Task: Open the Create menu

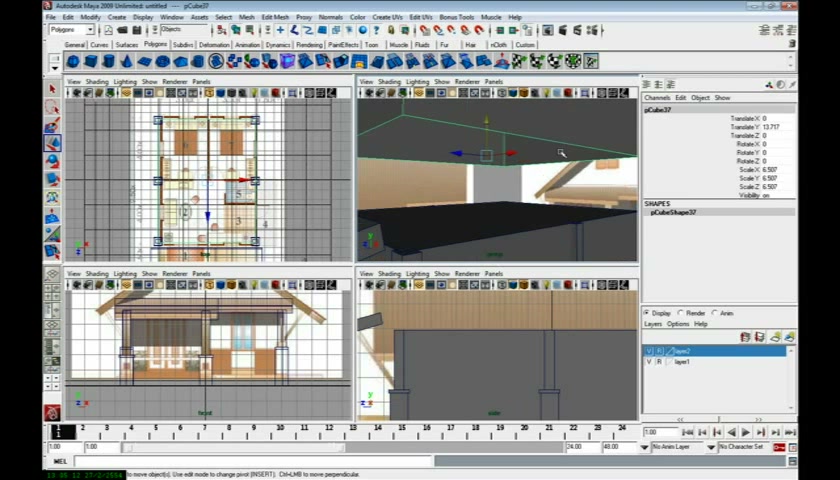Action: click(x=116, y=17)
